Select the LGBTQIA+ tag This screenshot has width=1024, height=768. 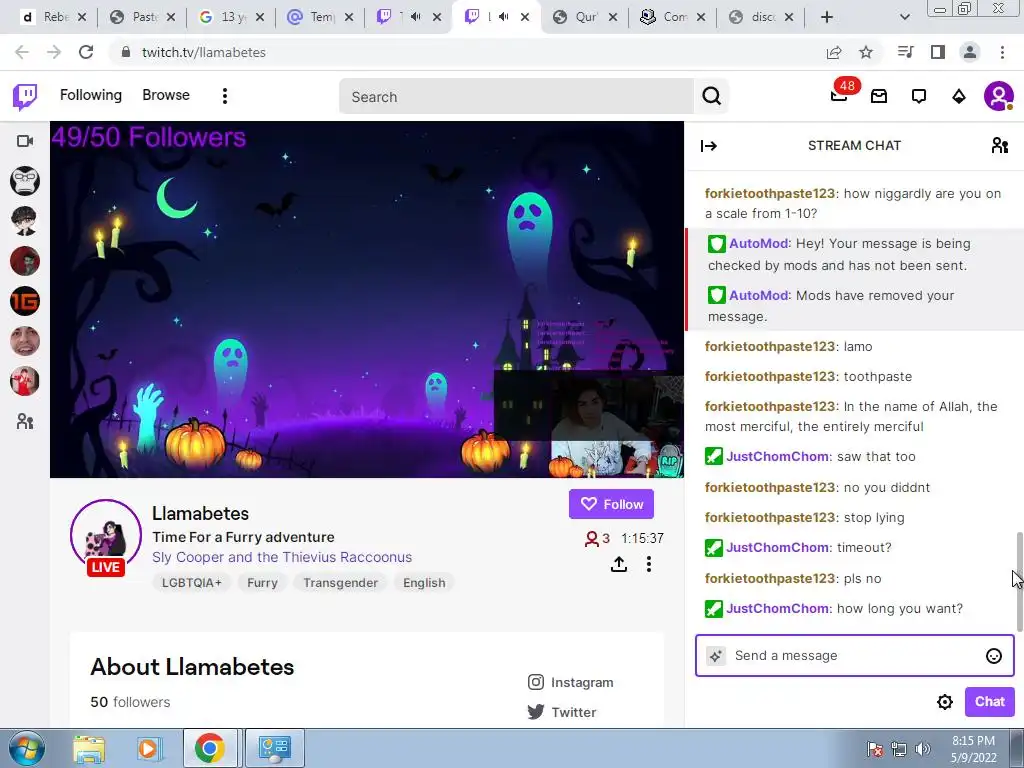(191, 583)
